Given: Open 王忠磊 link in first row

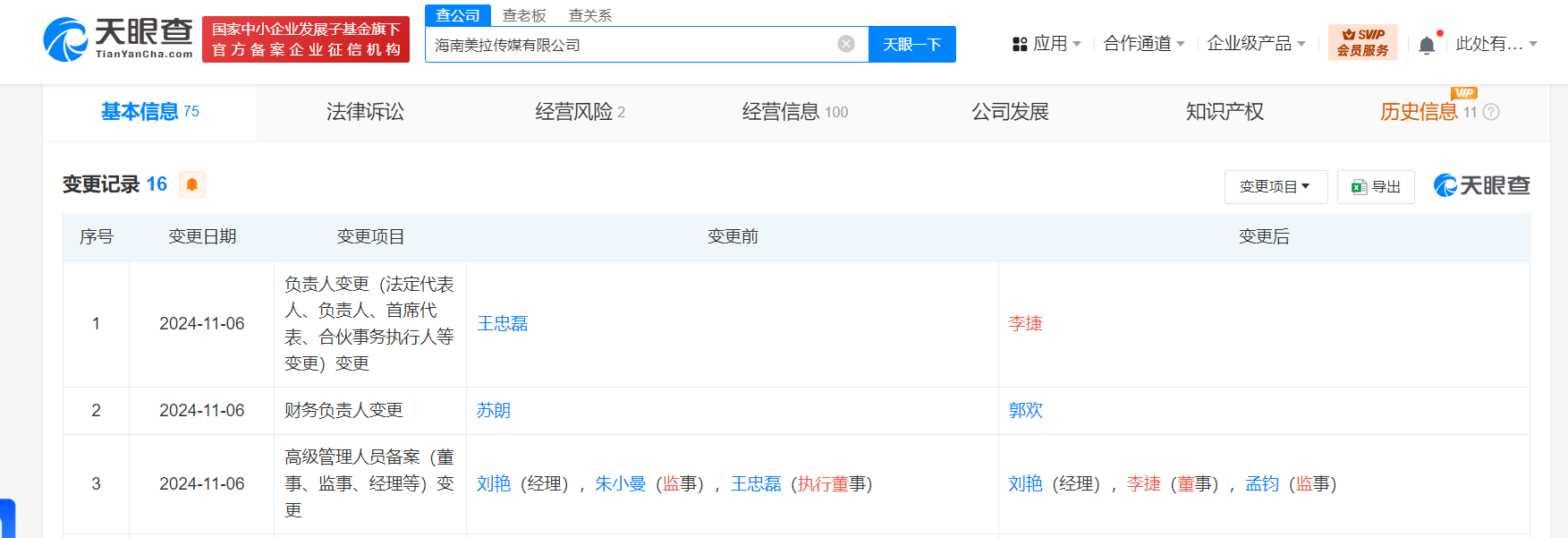Looking at the screenshot, I should click(502, 323).
